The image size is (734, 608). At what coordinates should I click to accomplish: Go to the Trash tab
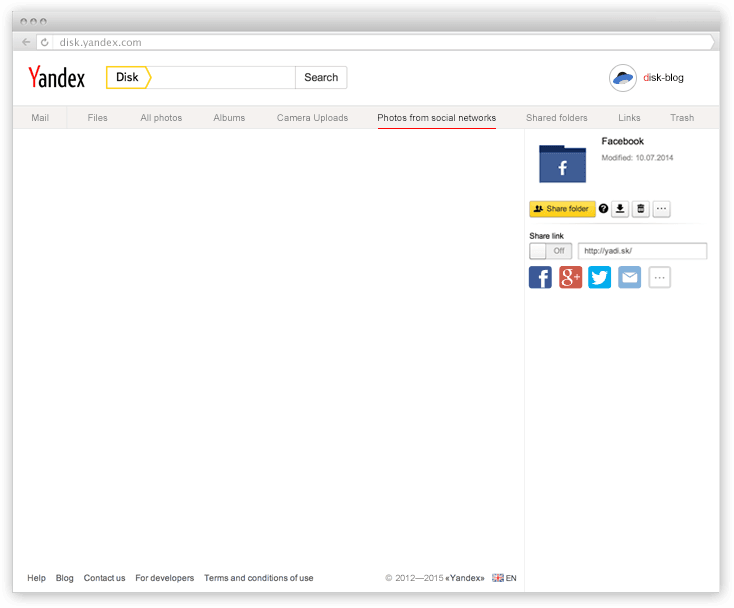coord(682,118)
